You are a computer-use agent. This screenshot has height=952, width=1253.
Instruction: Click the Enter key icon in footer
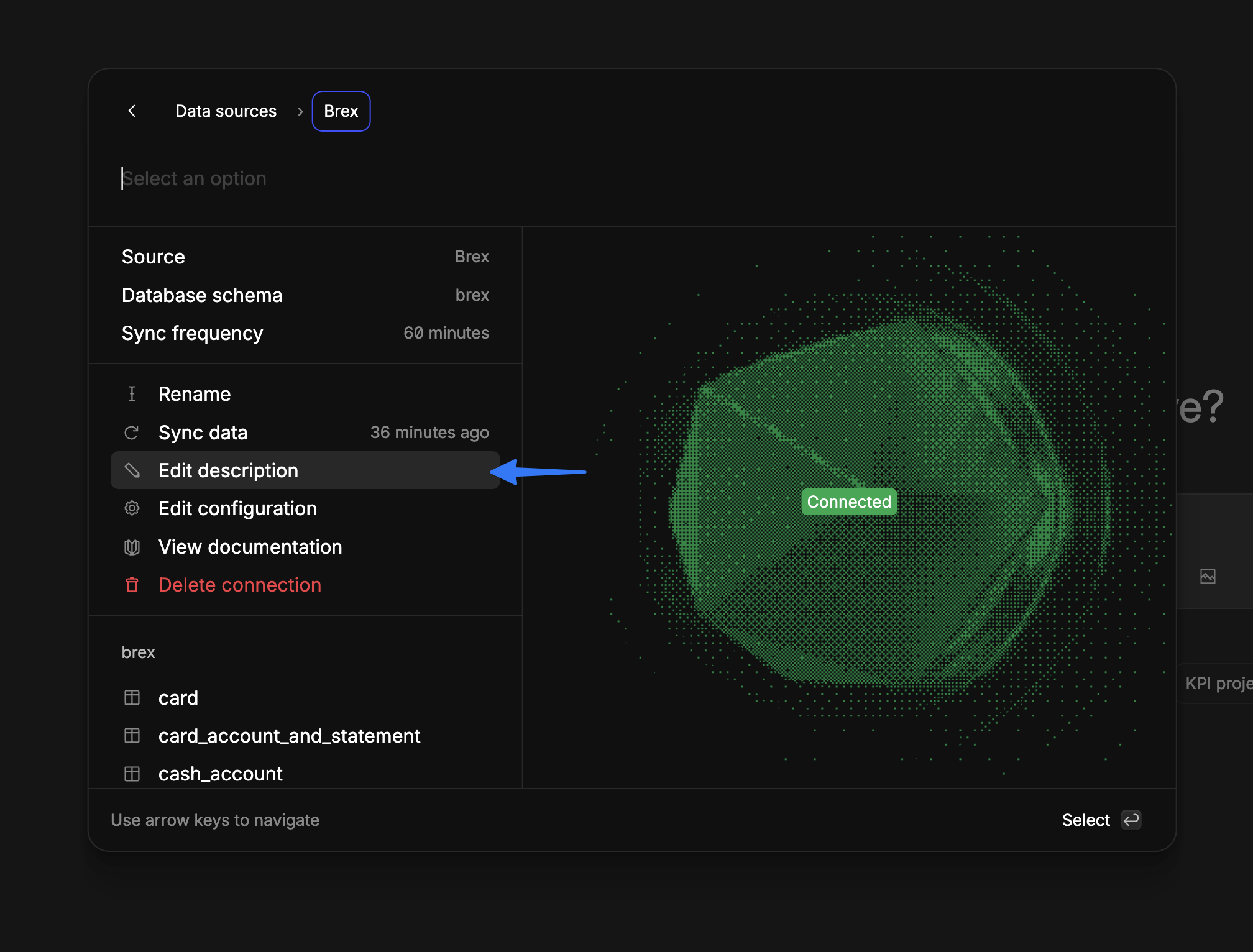[1131, 820]
